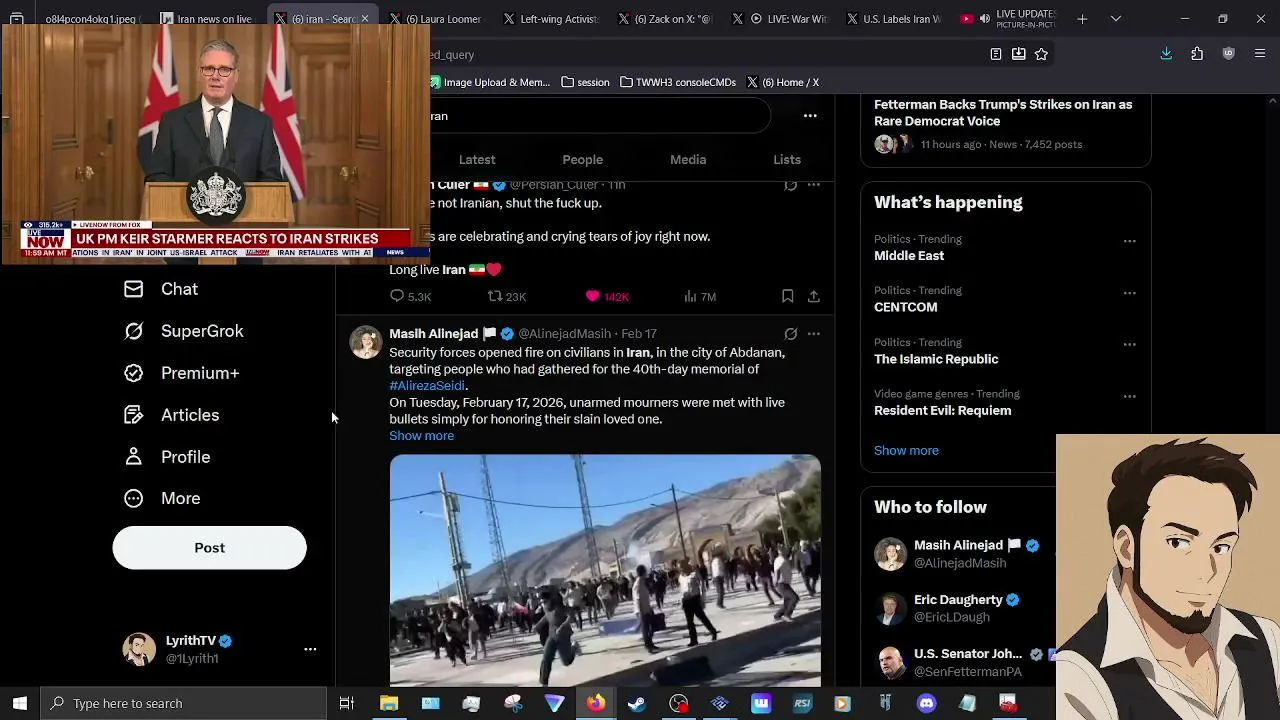Switch to the Lists search tab

[787, 160]
